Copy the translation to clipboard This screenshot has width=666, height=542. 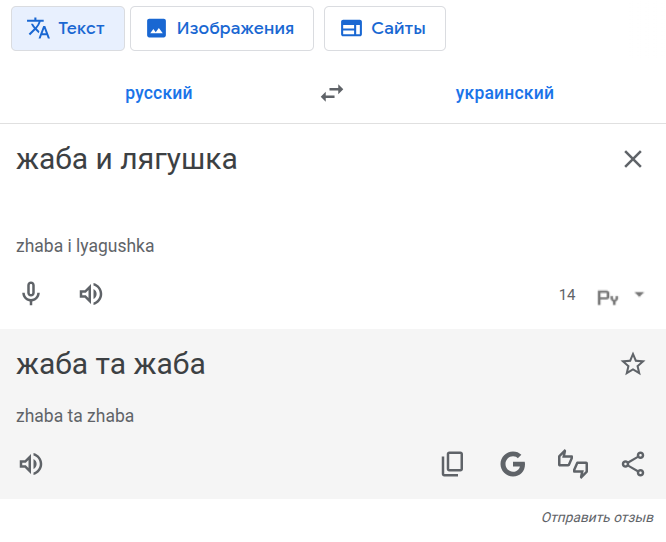(453, 464)
